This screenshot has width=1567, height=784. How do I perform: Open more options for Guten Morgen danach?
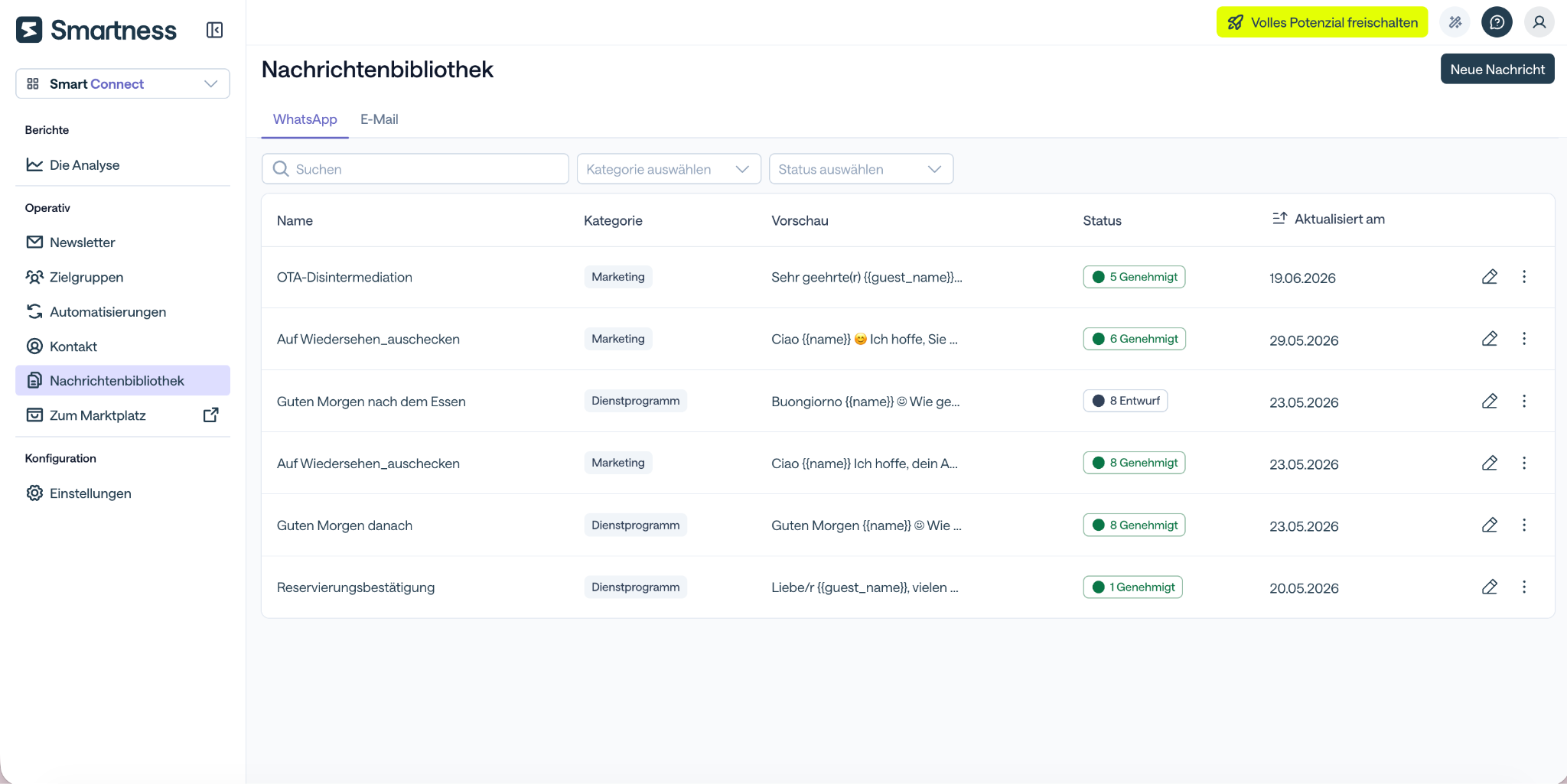click(x=1523, y=525)
